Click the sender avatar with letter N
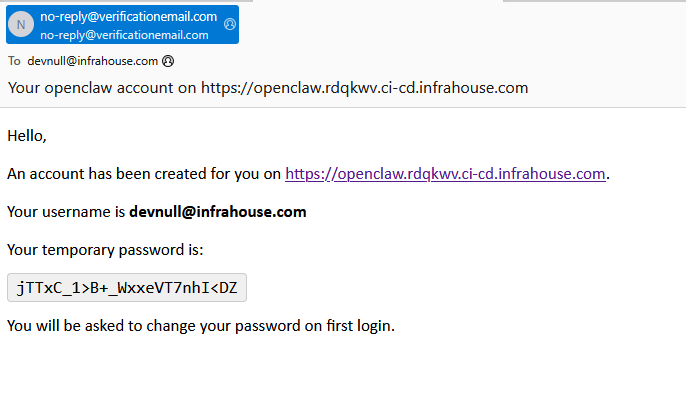Viewport: 686px width, 406px height. click(x=23, y=25)
